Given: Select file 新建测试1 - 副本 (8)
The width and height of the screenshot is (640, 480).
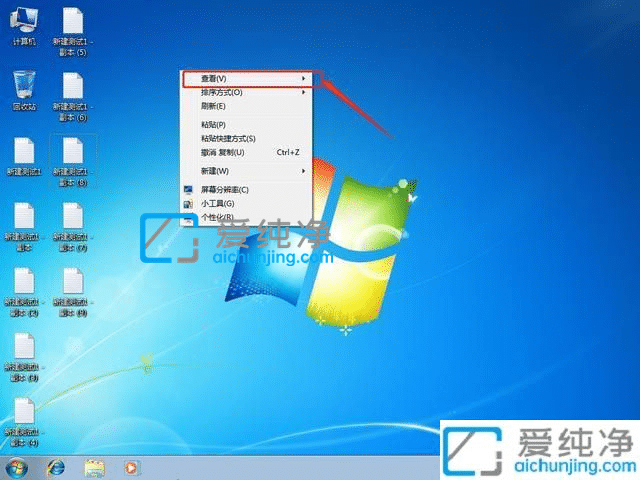Looking at the screenshot, I should pos(73,162).
